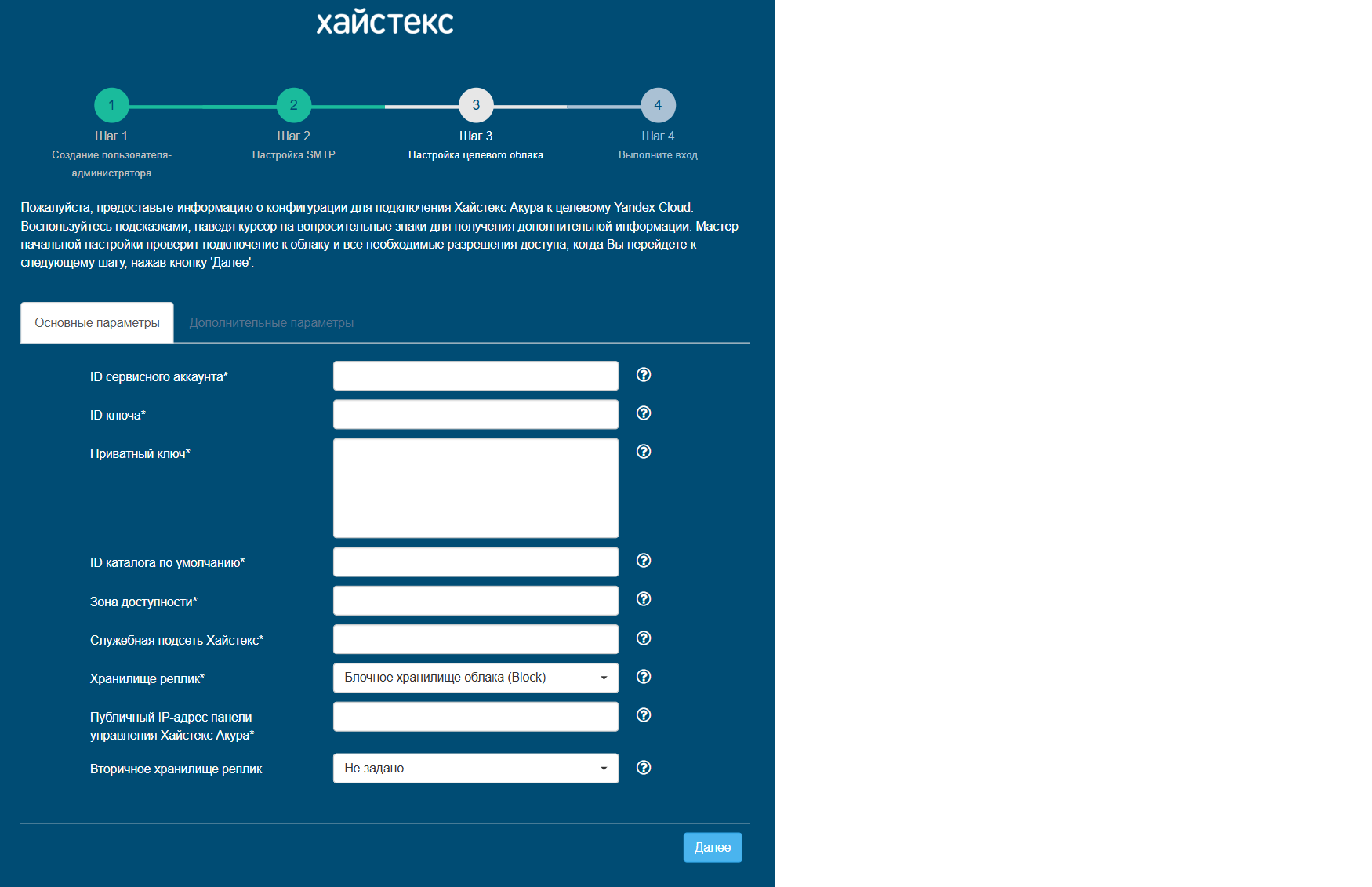Select step 3 circle
This screenshot has height=887, width=1372.
pyautogui.click(x=476, y=105)
